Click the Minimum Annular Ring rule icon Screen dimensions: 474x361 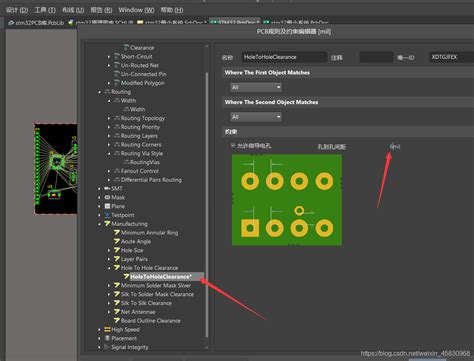pos(117,232)
